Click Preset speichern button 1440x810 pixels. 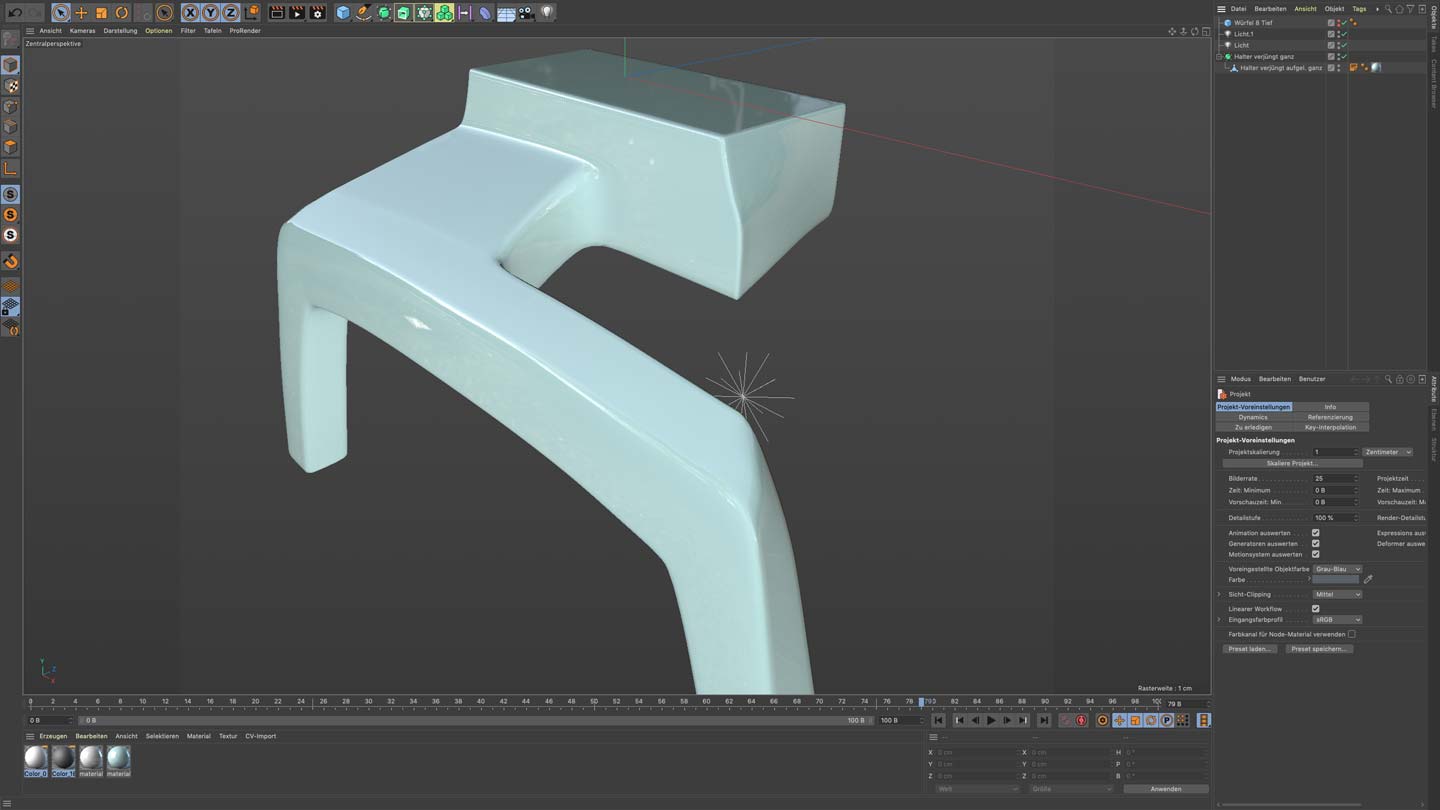(x=1319, y=649)
